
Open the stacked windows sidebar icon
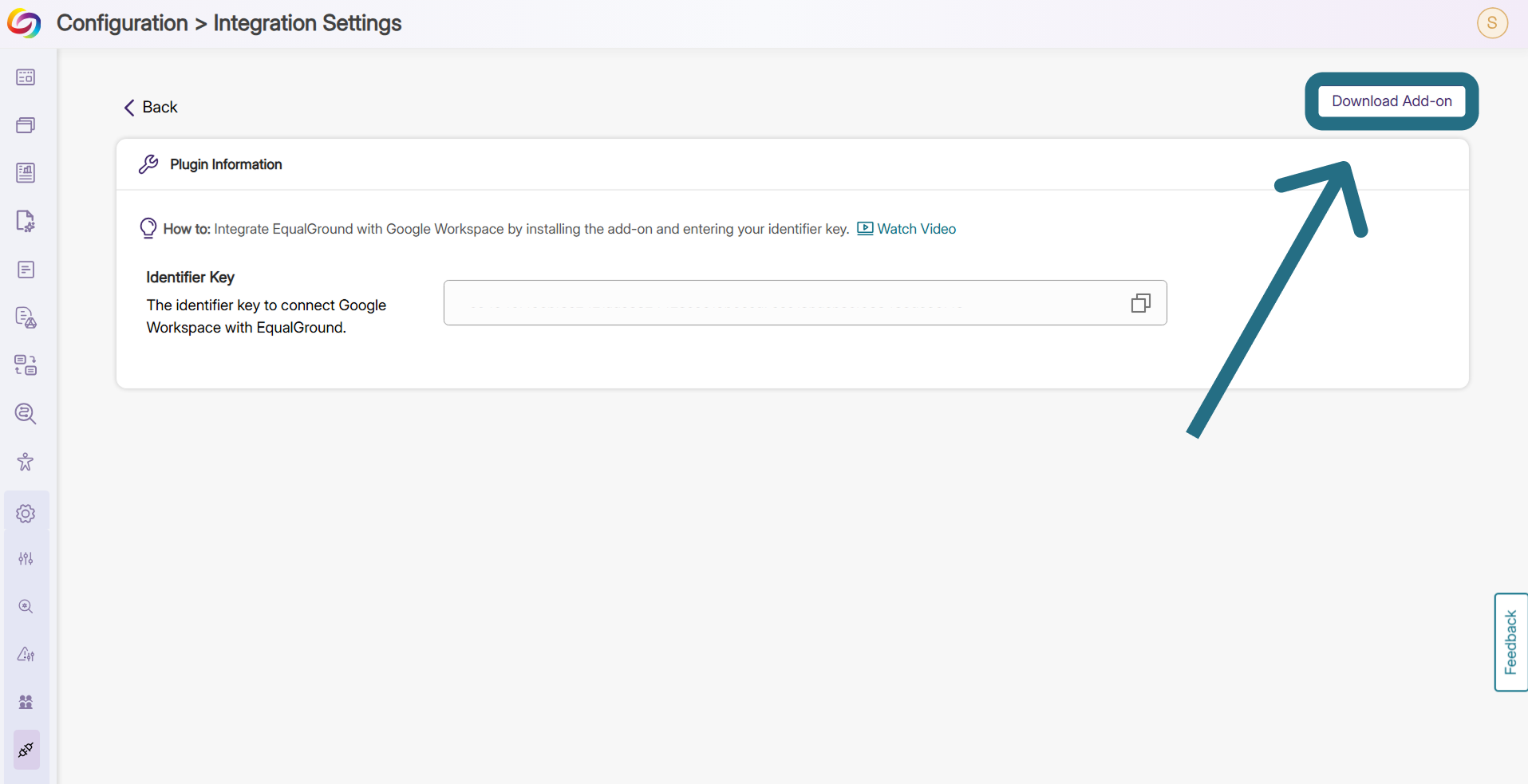tap(26, 125)
